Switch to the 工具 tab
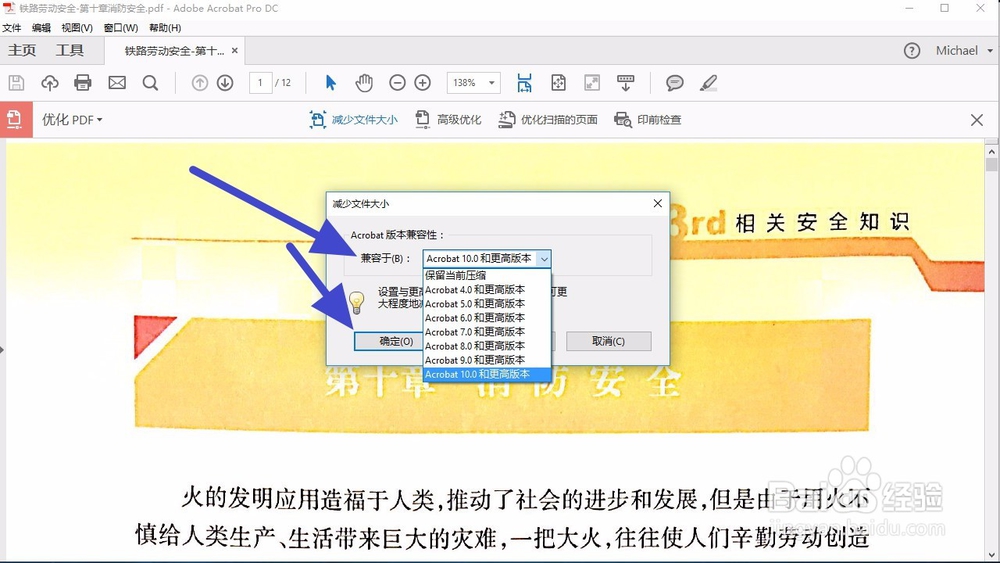This screenshot has width=1000, height=563. pyautogui.click(x=70, y=50)
